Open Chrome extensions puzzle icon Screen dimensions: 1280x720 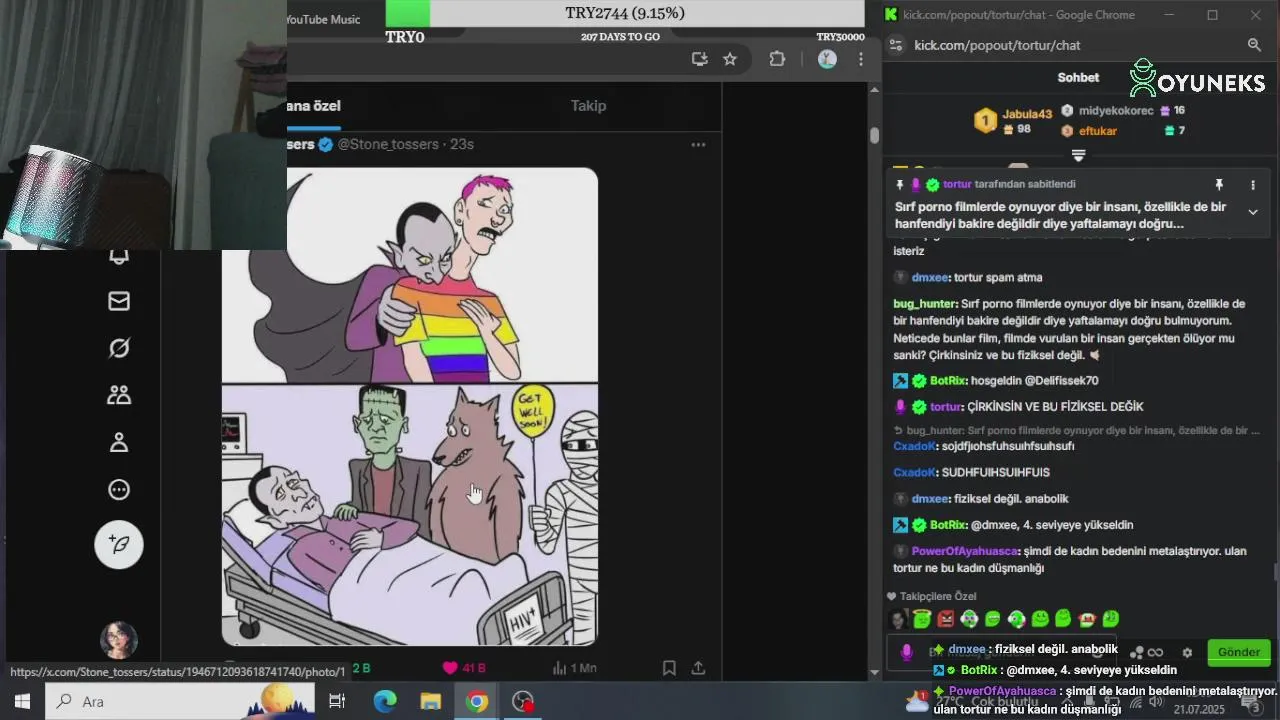point(777,59)
